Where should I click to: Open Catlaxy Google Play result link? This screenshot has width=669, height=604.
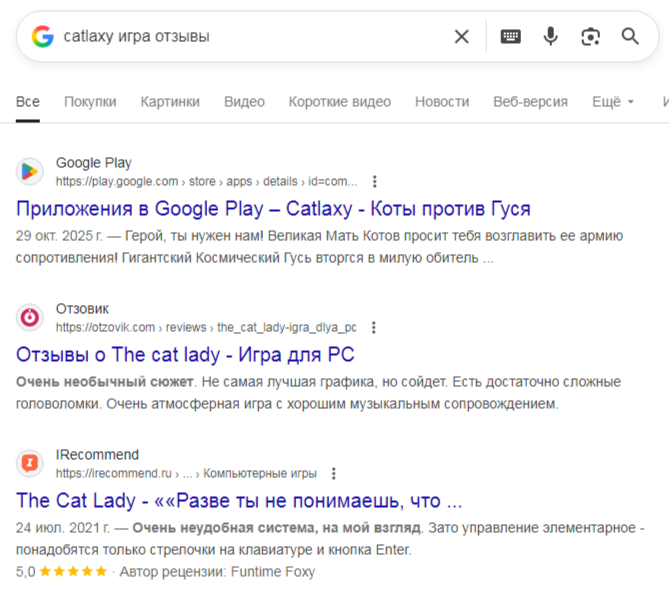(x=273, y=209)
